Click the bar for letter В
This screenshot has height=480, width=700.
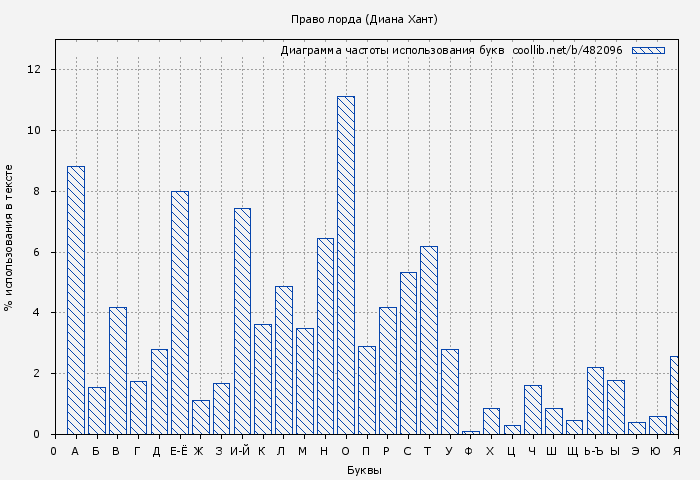[x=117, y=370]
